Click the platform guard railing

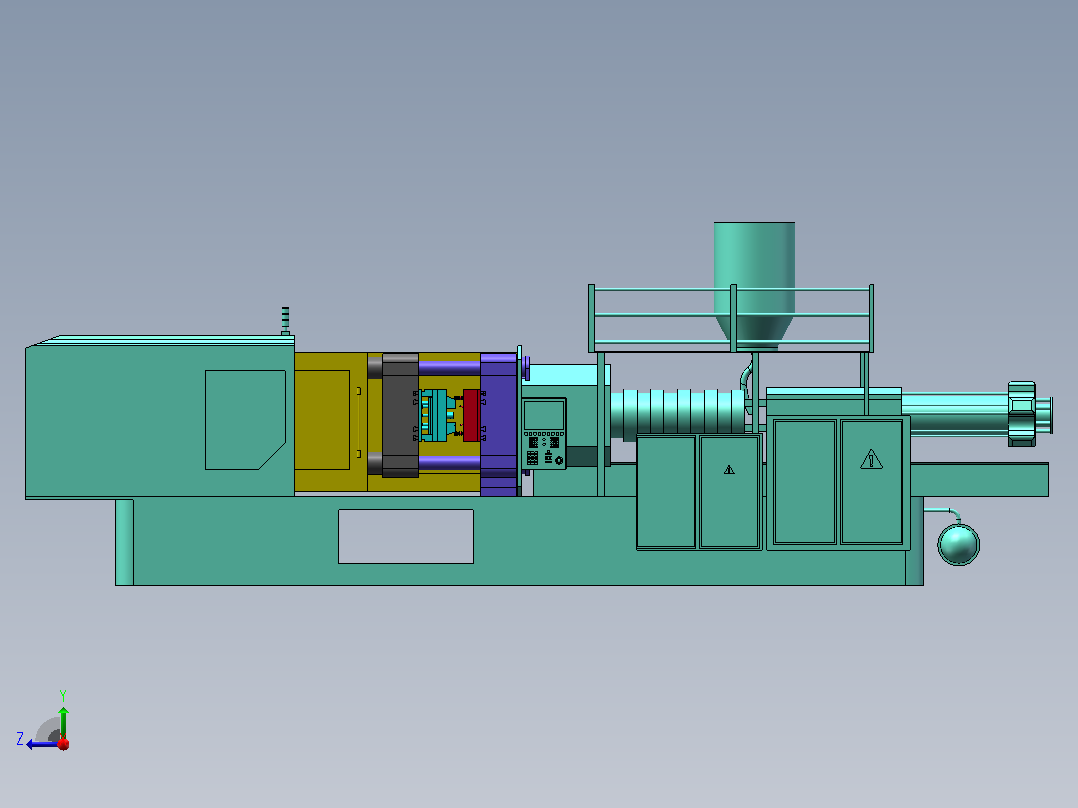pyautogui.click(x=731, y=318)
